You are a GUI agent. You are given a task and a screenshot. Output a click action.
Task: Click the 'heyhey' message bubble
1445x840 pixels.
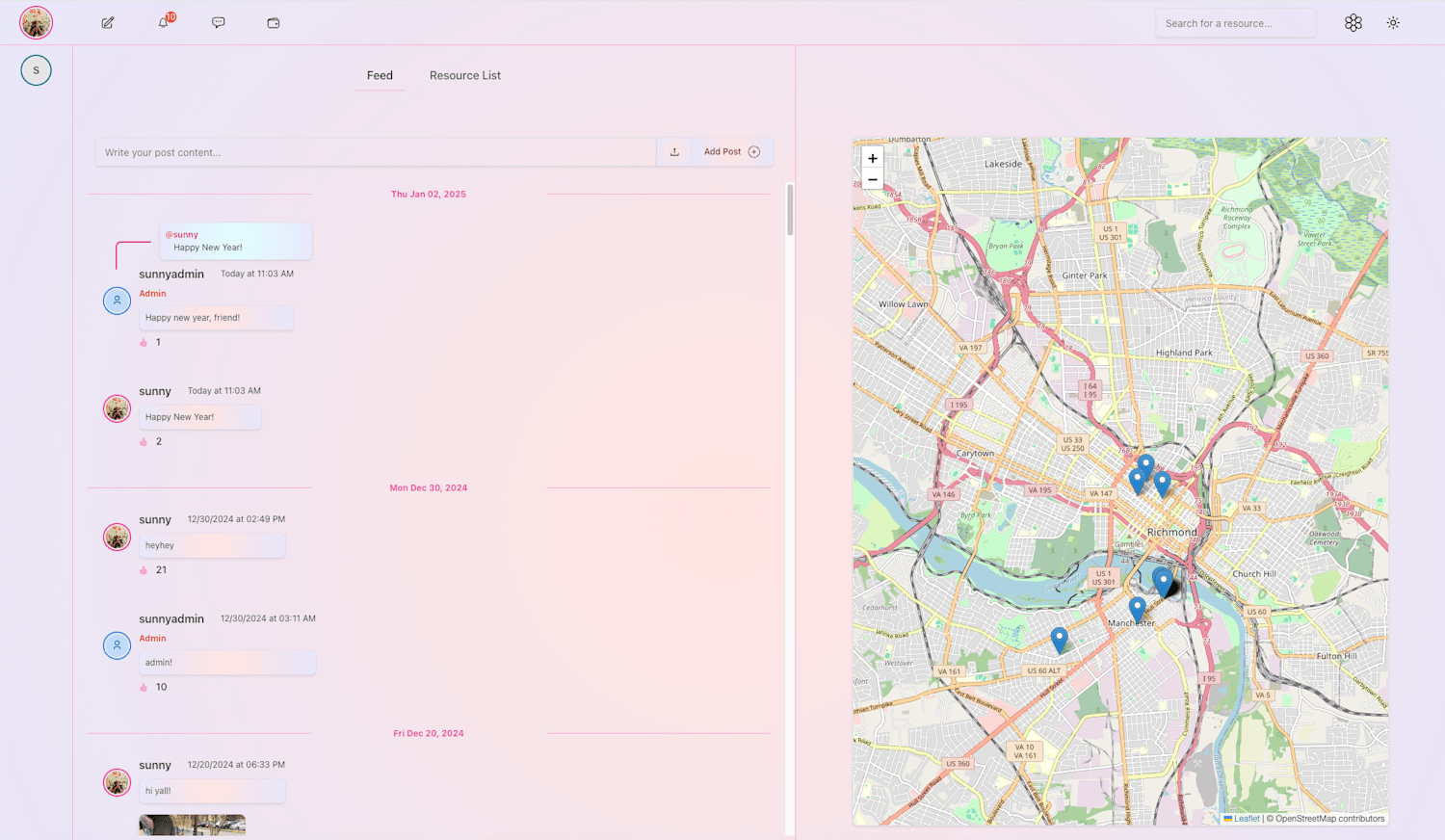(212, 545)
